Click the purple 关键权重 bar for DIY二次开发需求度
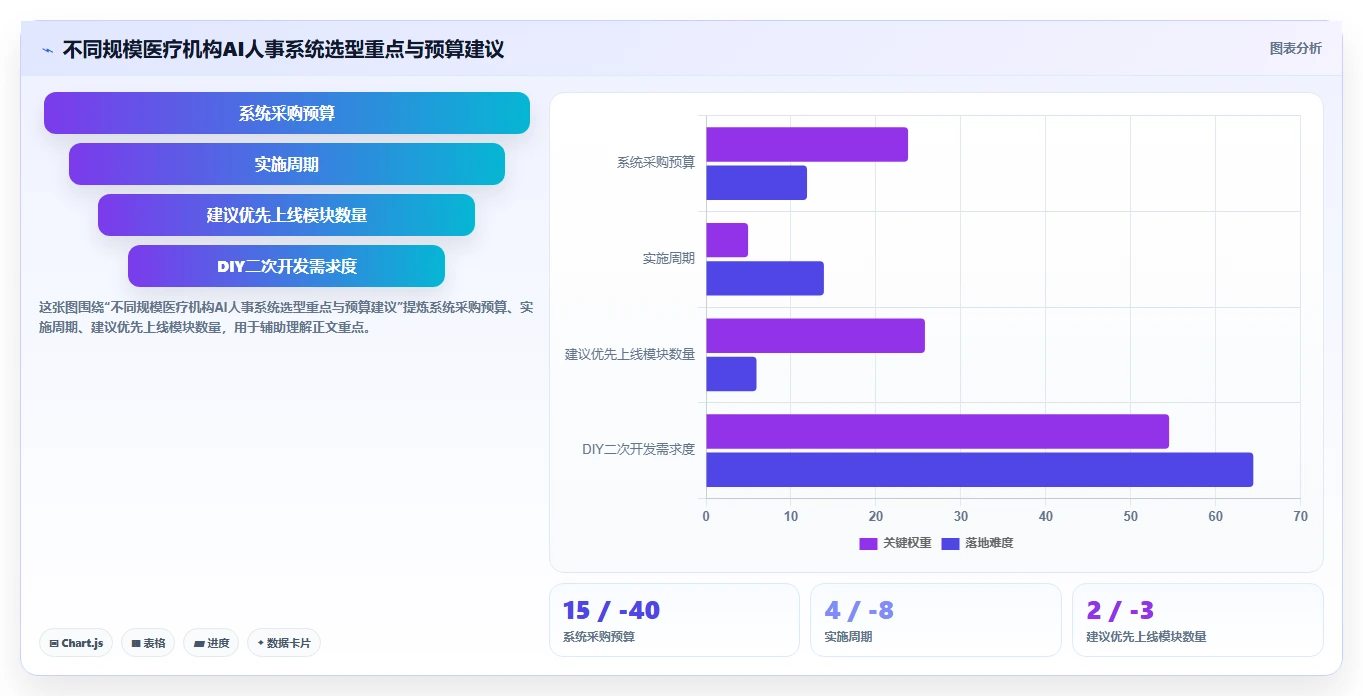This screenshot has height=696, width=1363. pyautogui.click(x=937, y=431)
